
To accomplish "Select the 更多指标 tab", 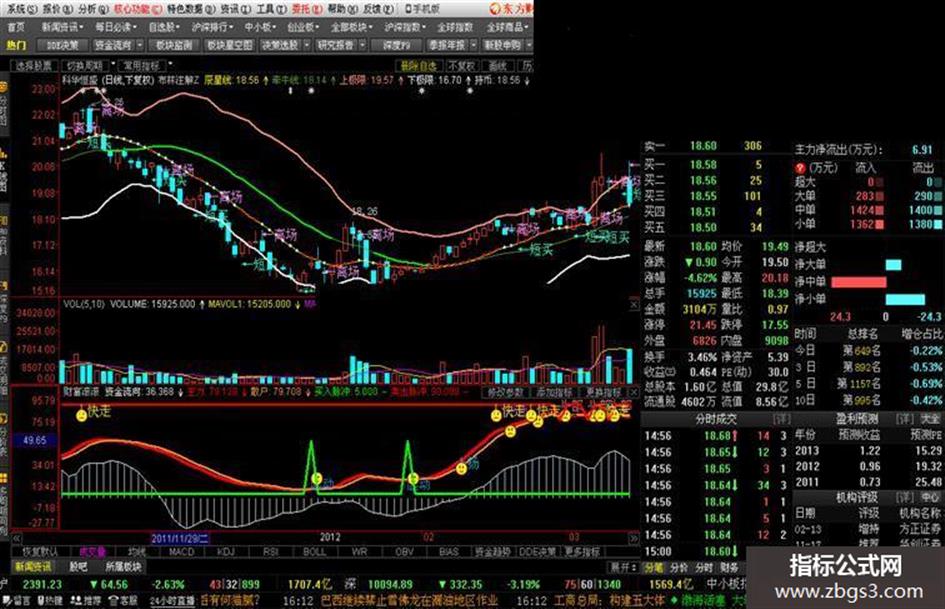I will pyautogui.click(x=582, y=552).
